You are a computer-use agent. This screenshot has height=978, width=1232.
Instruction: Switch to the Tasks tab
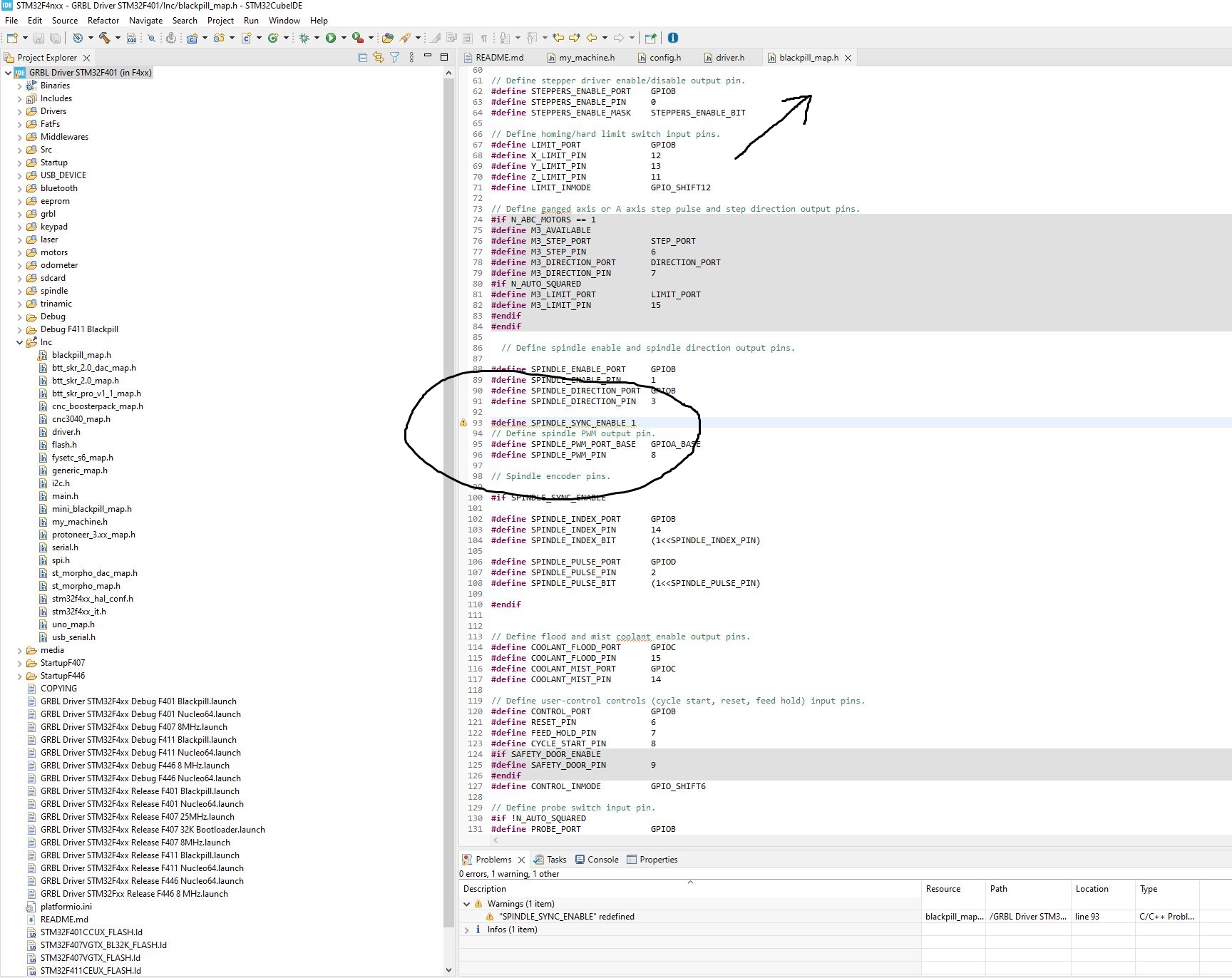(x=550, y=860)
